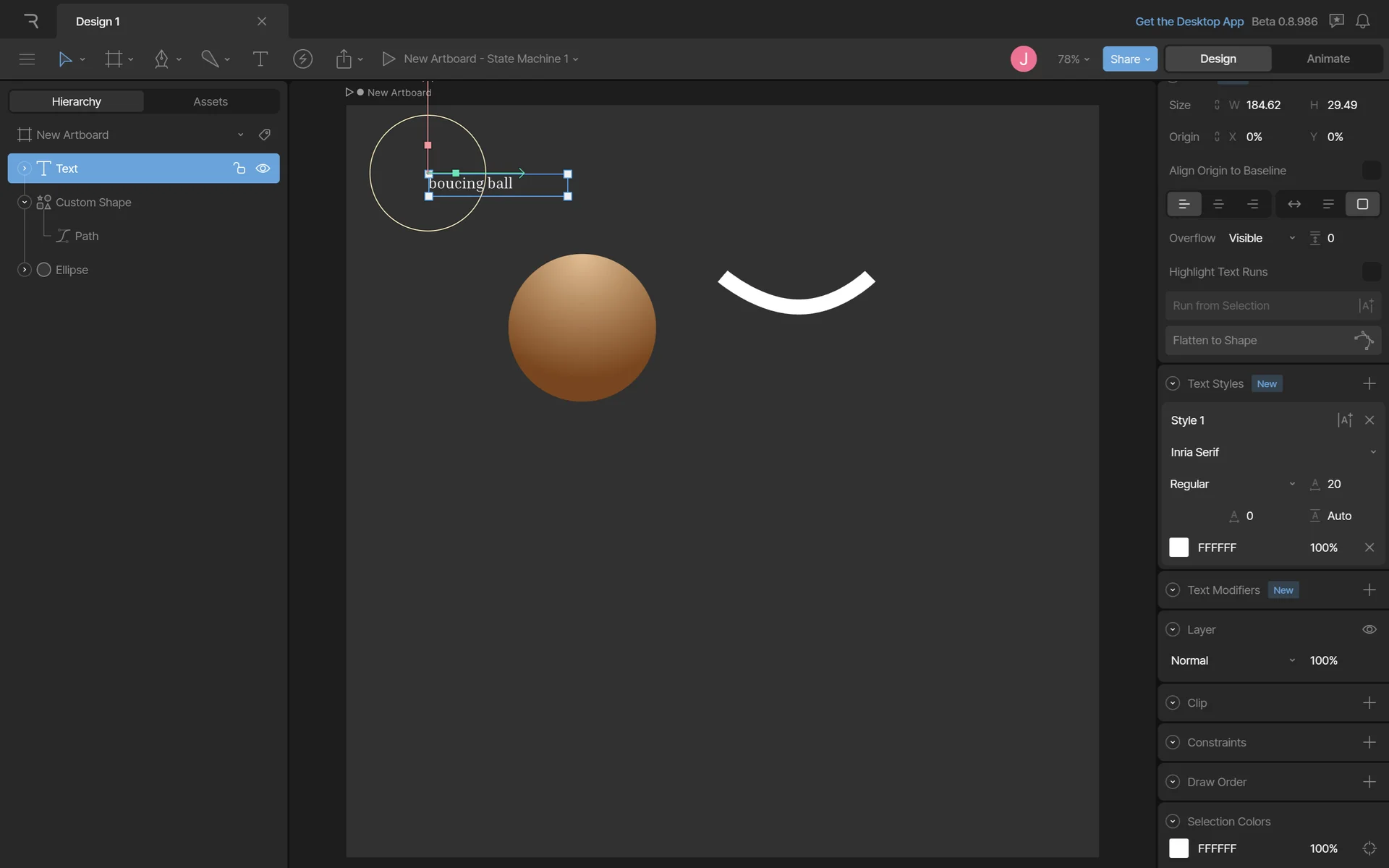Click the white Style 1 color swatch
The width and height of the screenshot is (1389, 868).
click(x=1178, y=548)
